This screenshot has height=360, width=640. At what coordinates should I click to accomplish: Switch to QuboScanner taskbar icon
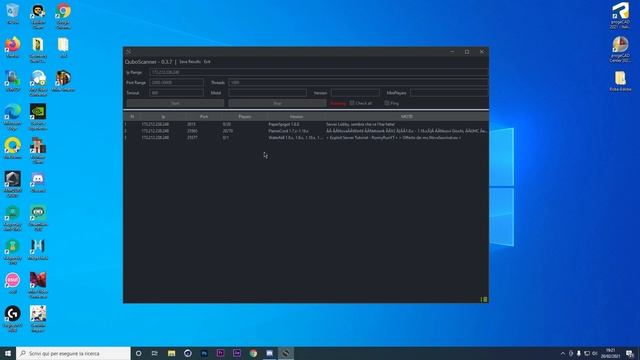coord(286,353)
